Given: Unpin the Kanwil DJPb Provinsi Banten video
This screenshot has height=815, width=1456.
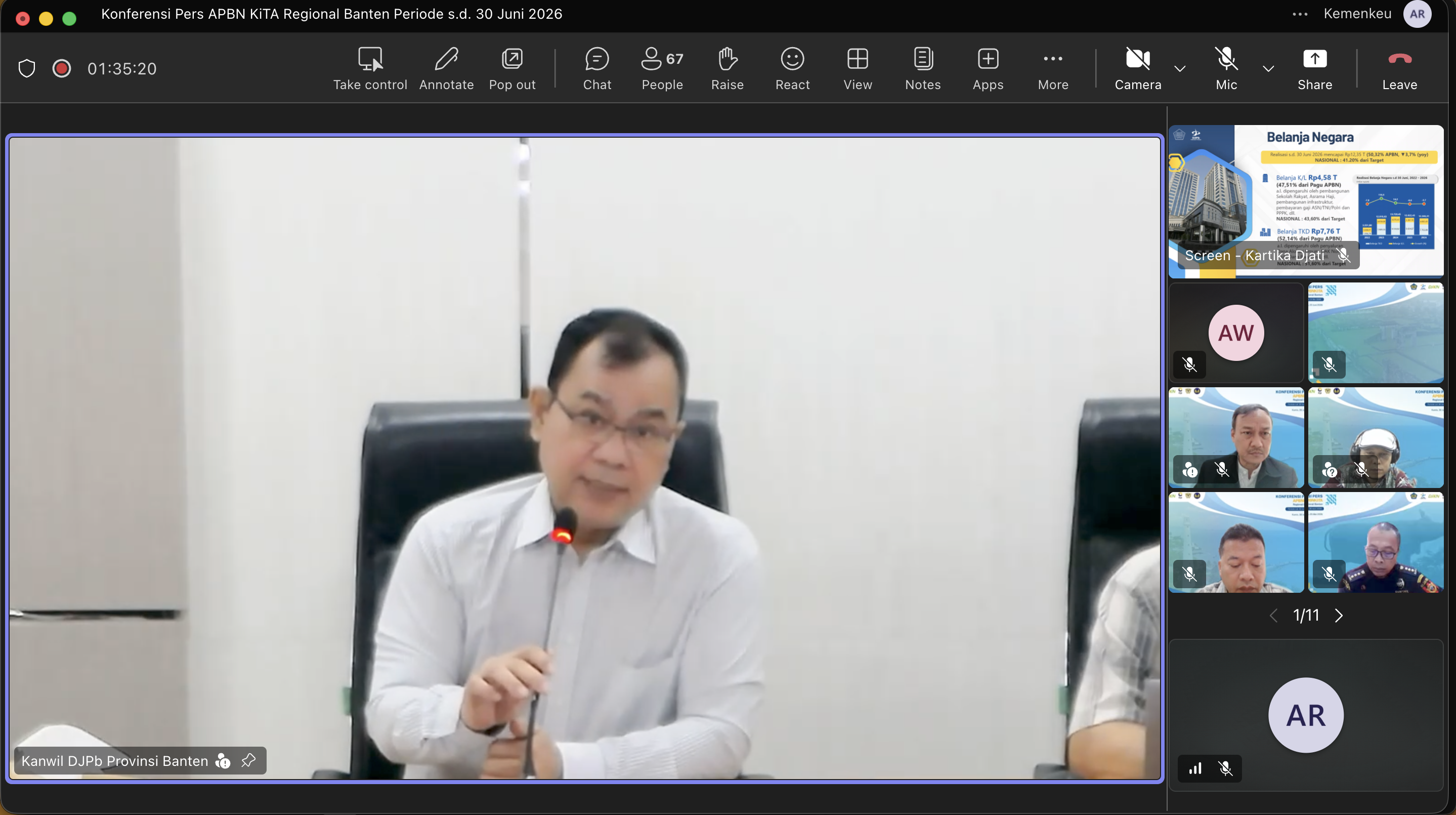Looking at the screenshot, I should coord(248,760).
